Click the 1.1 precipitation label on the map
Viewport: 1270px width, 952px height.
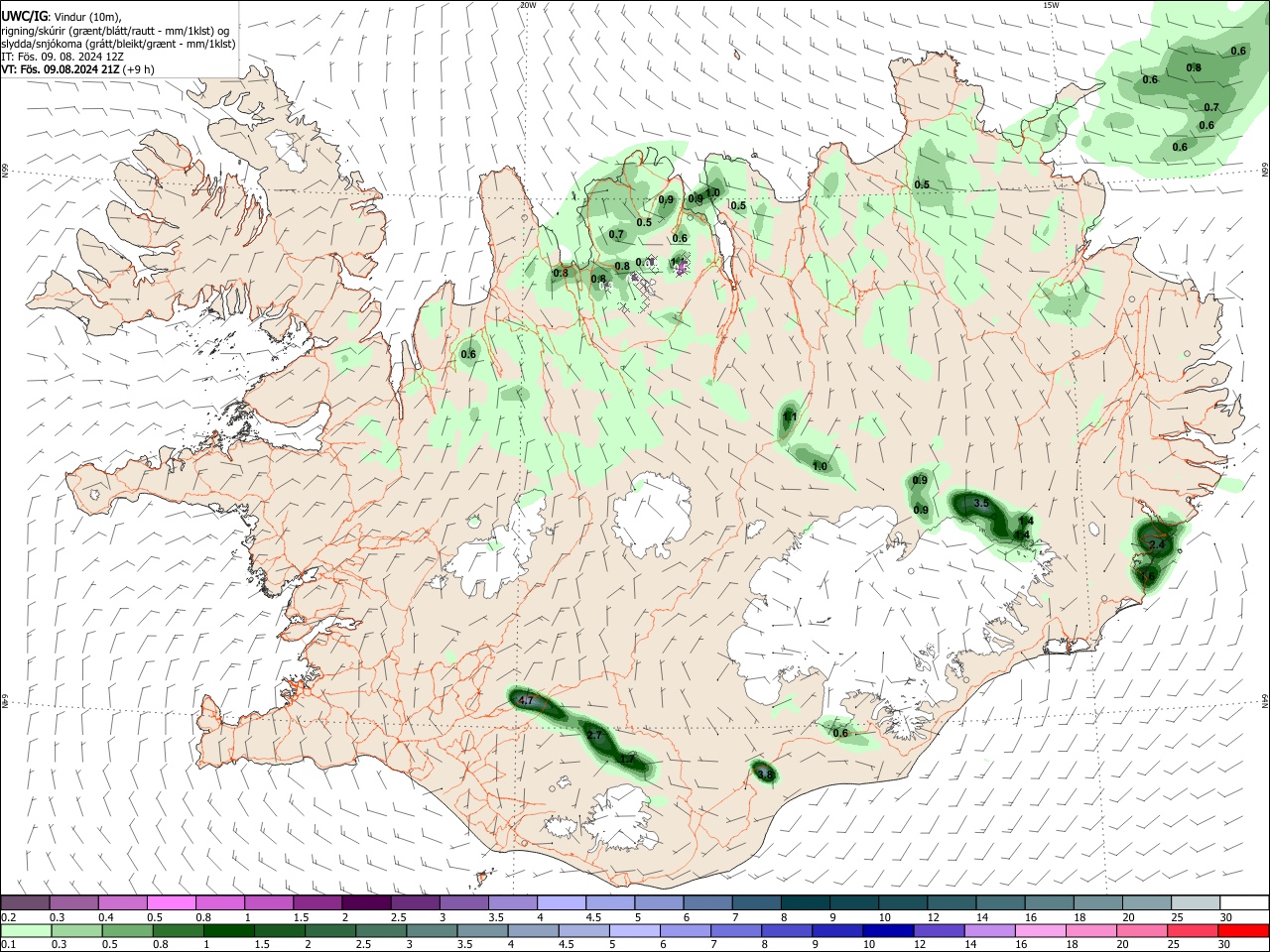click(x=790, y=417)
